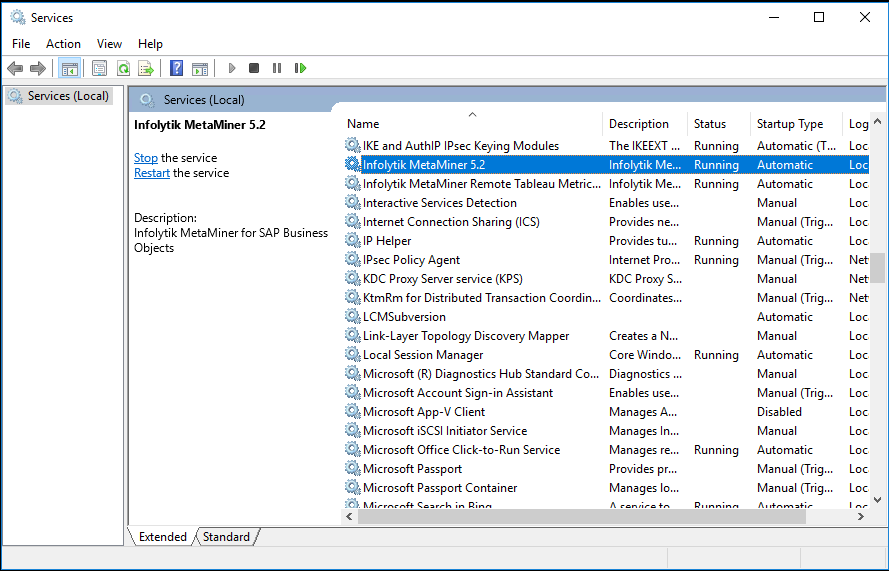The width and height of the screenshot is (889, 571).
Task: Click the Disabled startup type cell
Action: (779, 412)
